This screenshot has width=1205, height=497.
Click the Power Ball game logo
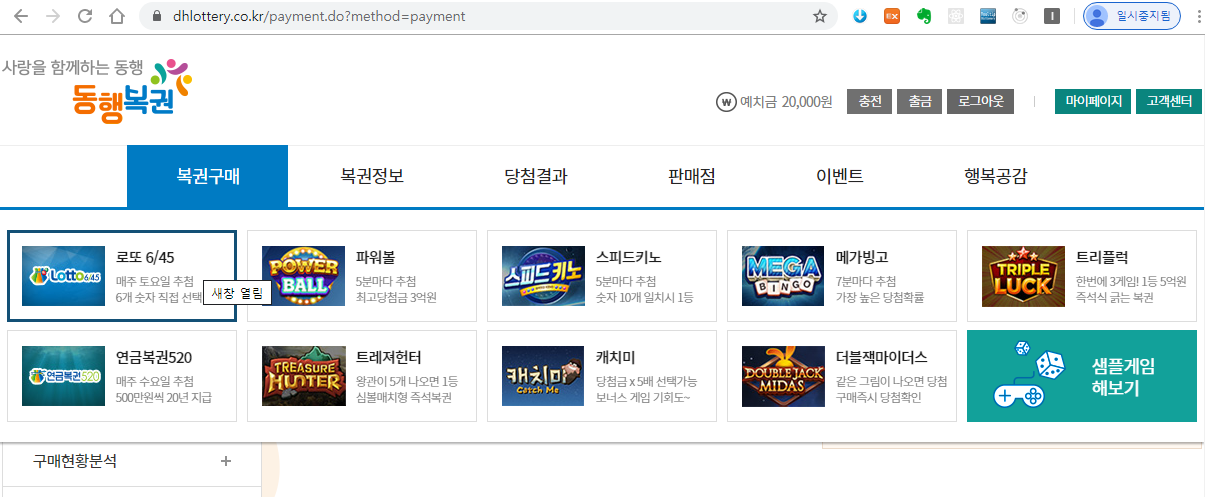[303, 276]
